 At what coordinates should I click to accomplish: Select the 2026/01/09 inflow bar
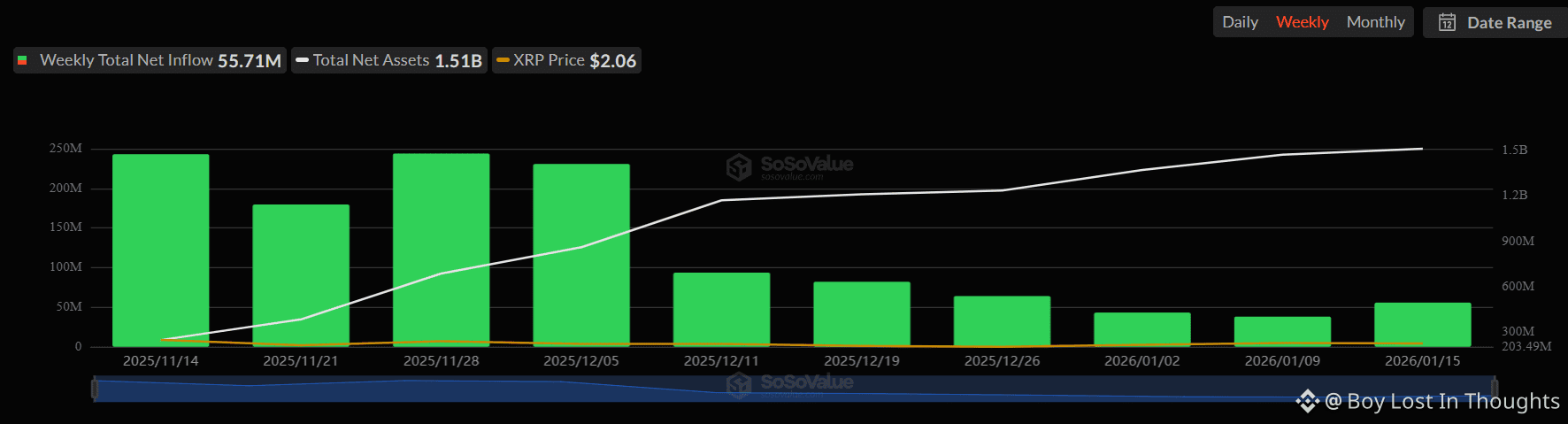click(x=1283, y=332)
